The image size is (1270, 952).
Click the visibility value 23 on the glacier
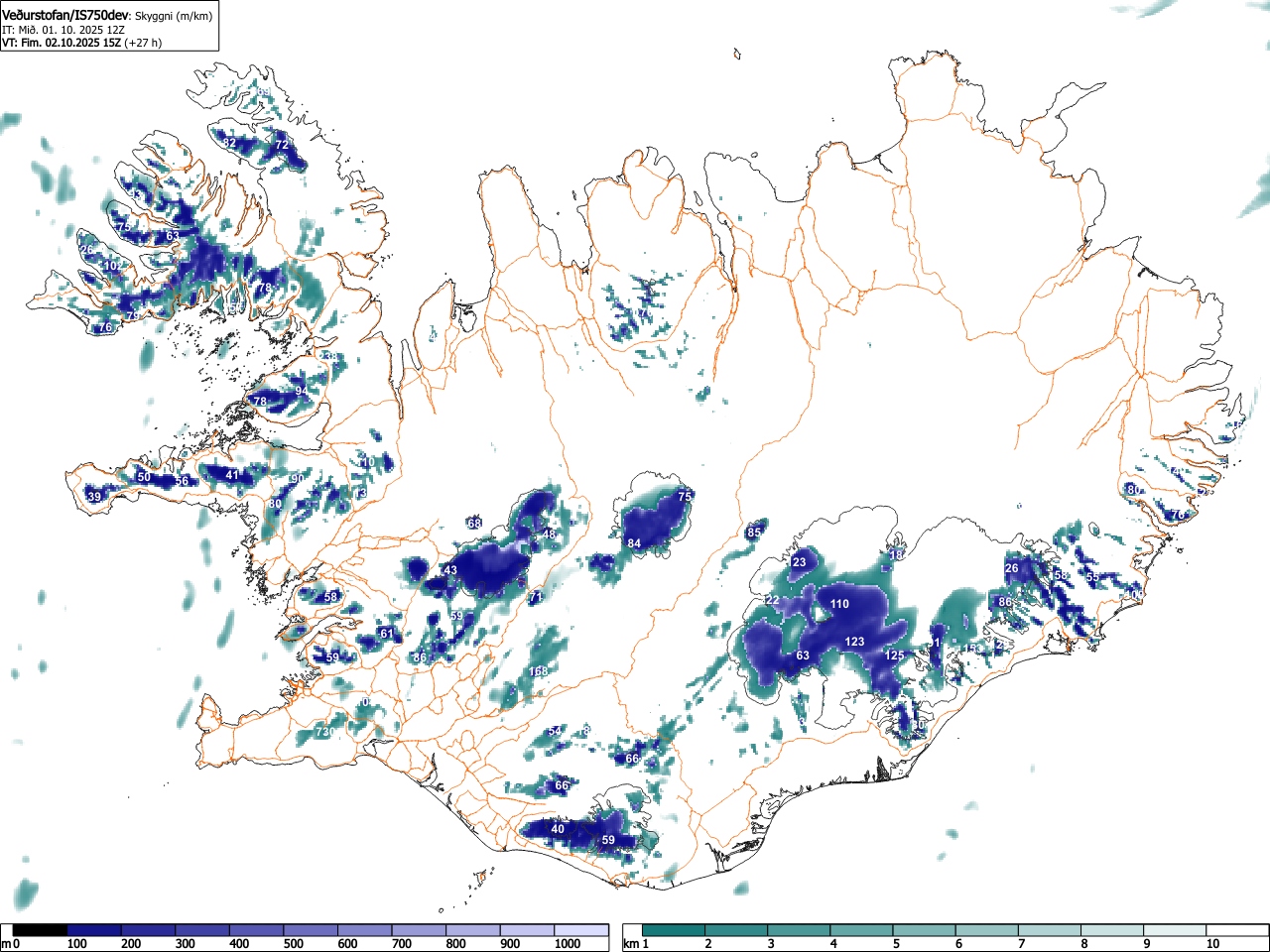tap(800, 562)
